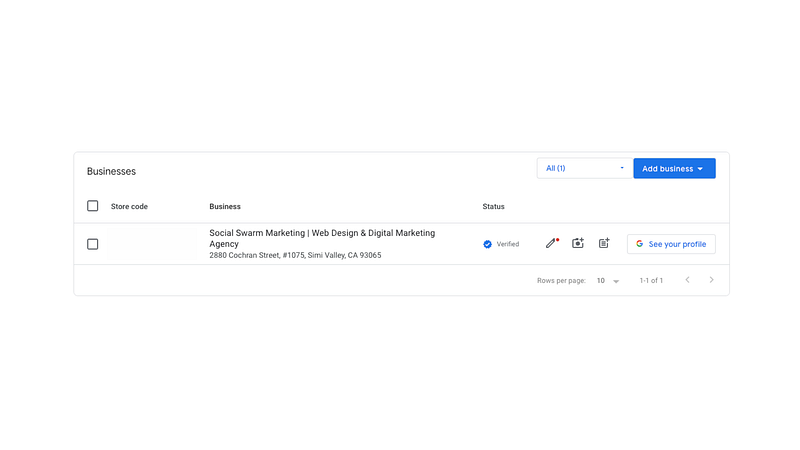Click the 1-1 of 1 pagination text
The image size is (800, 450).
click(x=651, y=281)
